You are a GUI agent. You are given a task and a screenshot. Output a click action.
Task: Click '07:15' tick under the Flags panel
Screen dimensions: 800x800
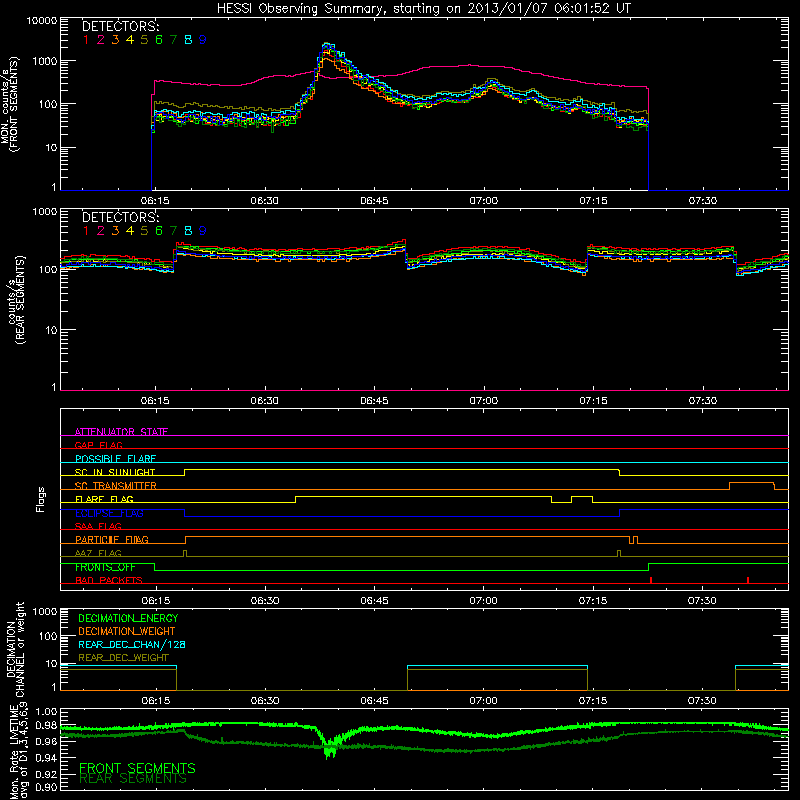pyautogui.click(x=593, y=601)
